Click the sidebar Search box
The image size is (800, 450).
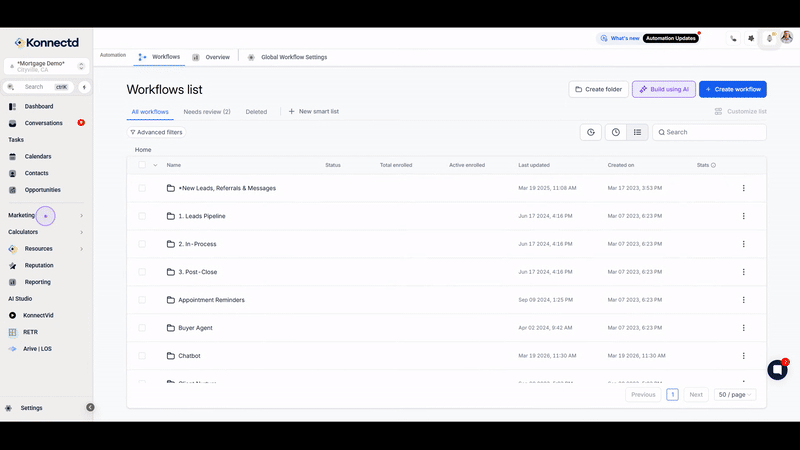[39, 87]
